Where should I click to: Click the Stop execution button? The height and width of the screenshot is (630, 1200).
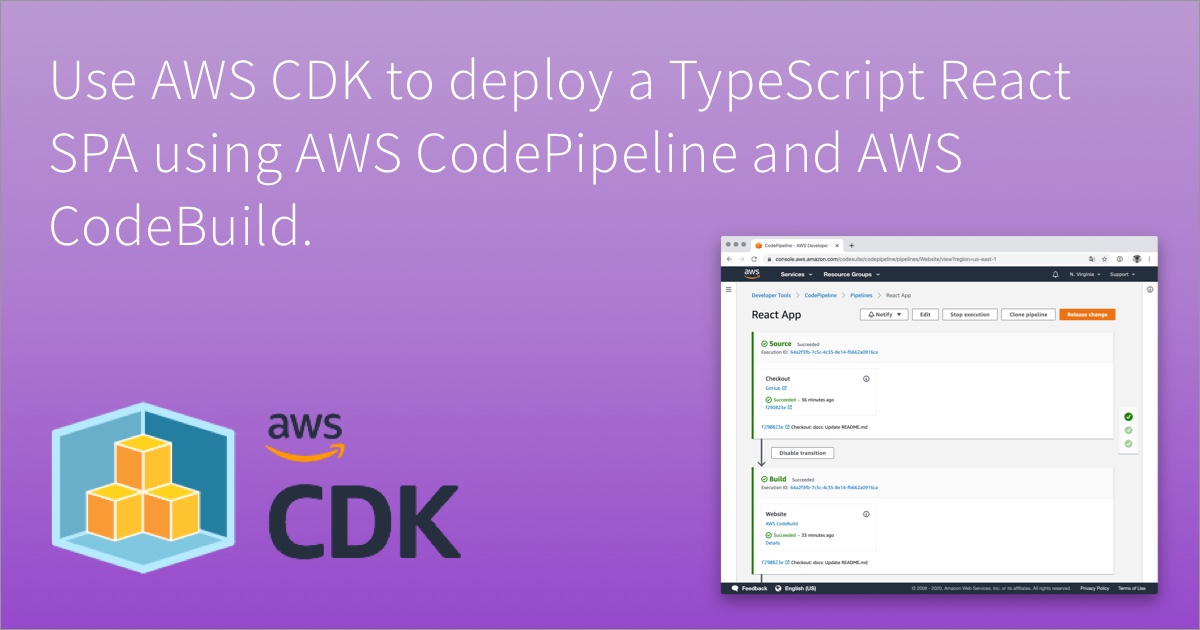[x=969, y=314]
